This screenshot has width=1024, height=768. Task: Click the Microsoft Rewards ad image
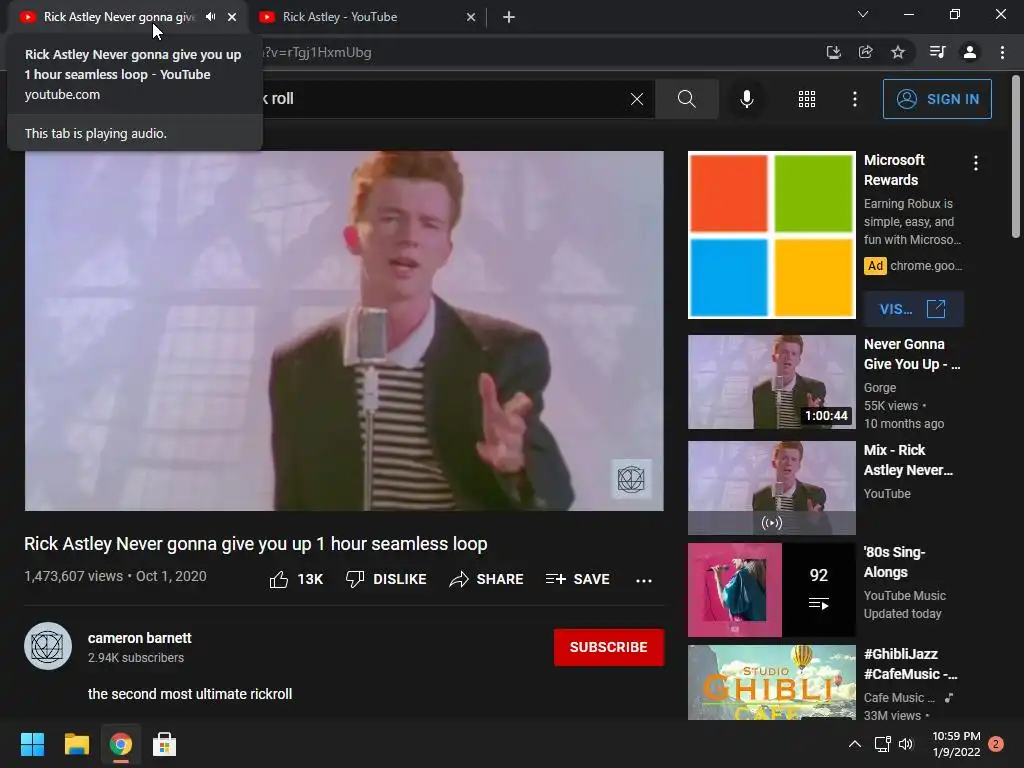[772, 235]
